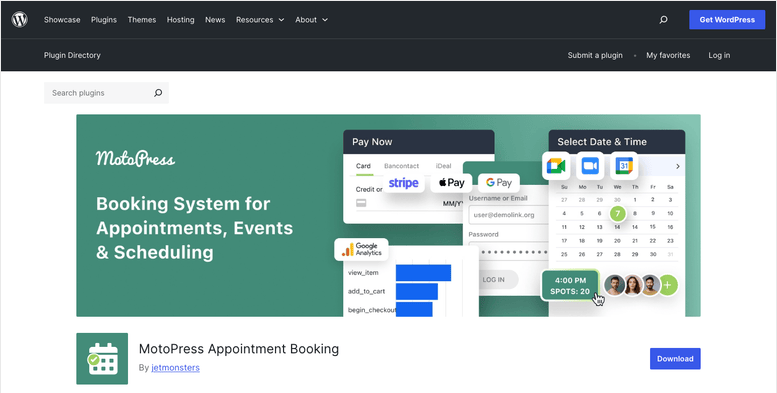Open the Hosting menu item
This screenshot has width=777, height=393.
[x=180, y=20]
